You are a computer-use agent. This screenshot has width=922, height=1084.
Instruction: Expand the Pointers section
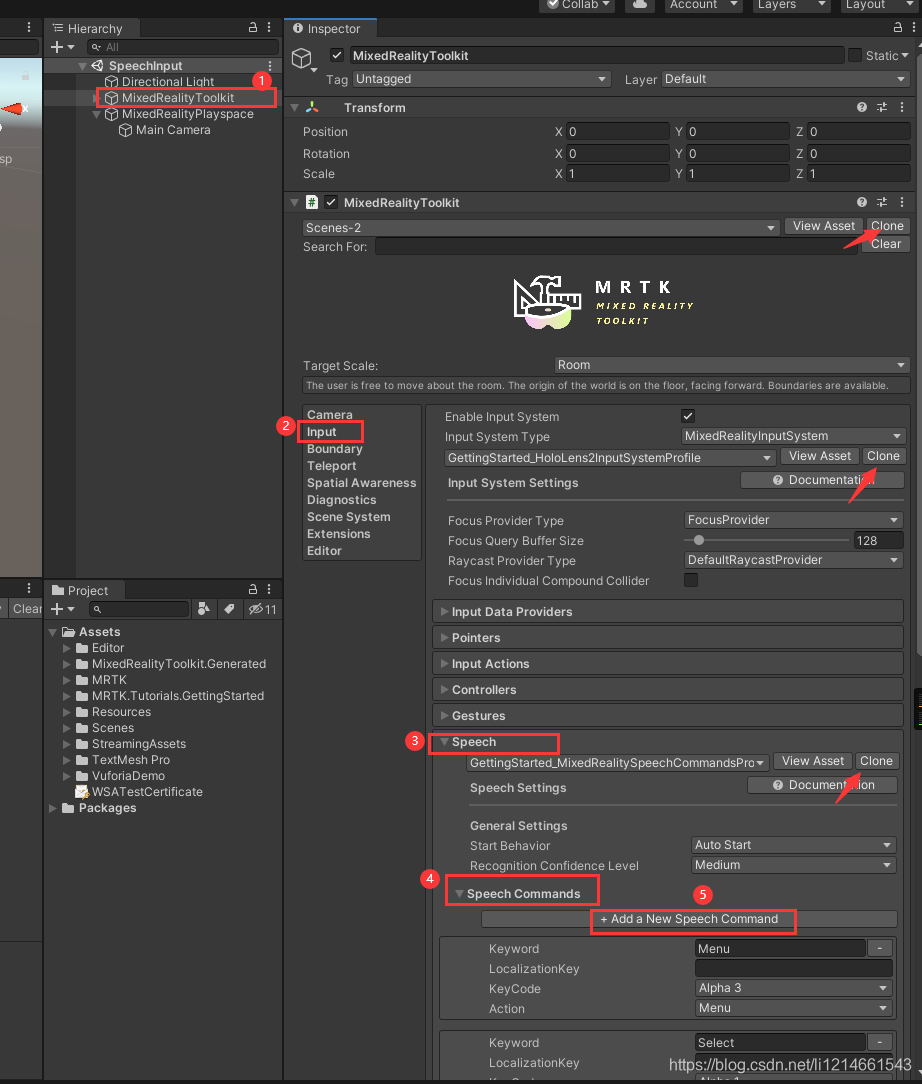[x=668, y=637]
